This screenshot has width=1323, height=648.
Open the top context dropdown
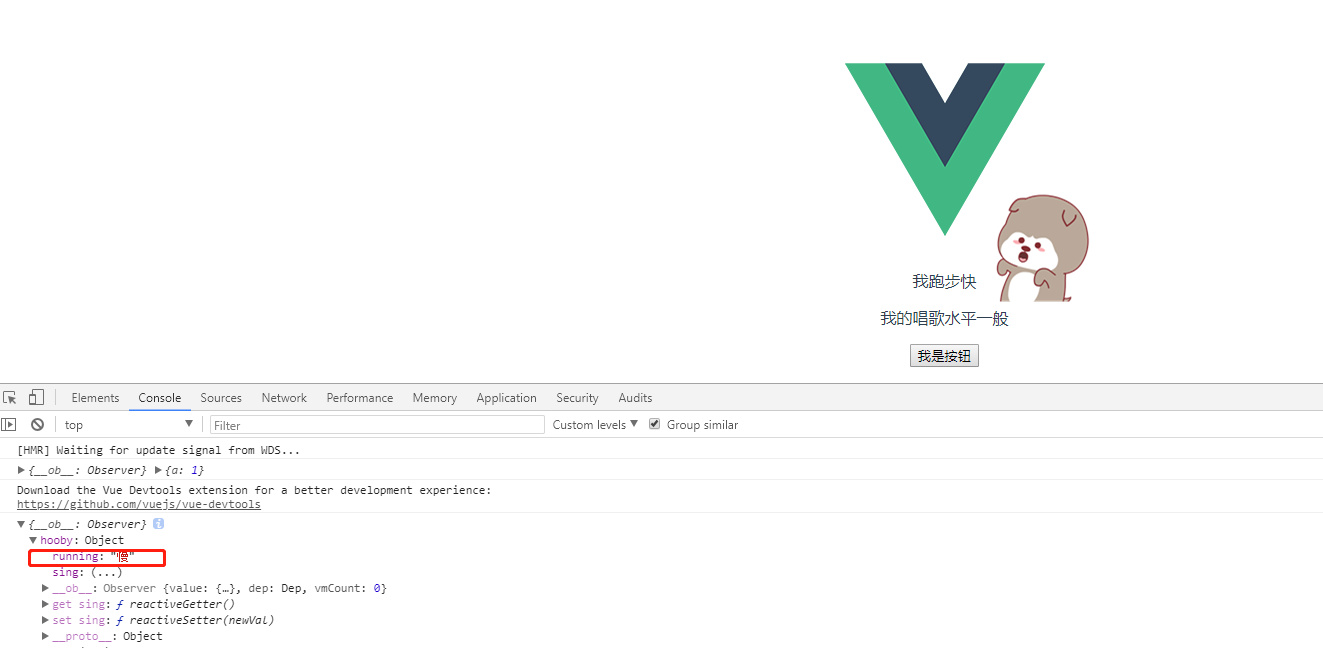coord(128,424)
